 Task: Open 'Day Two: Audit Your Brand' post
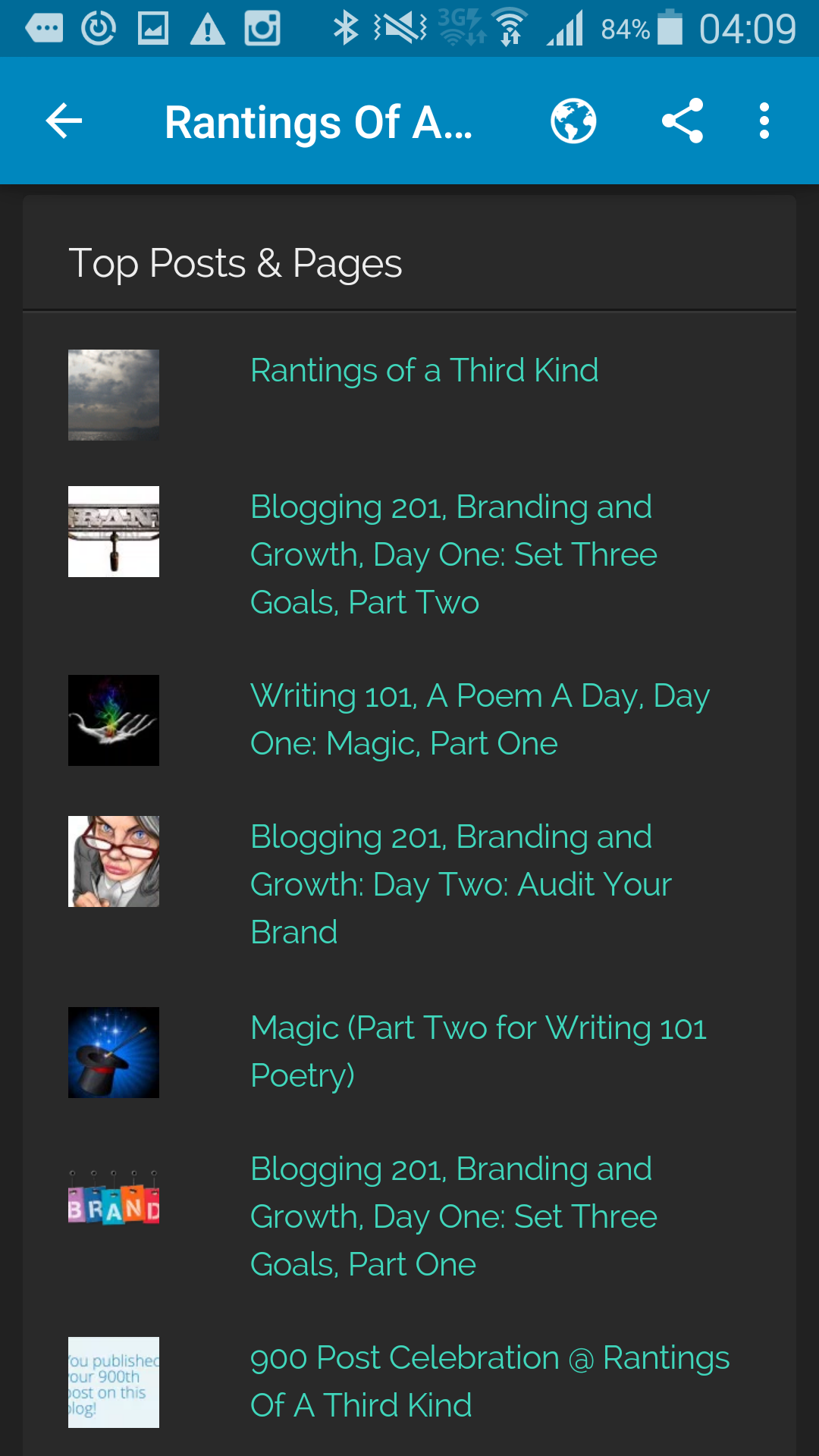click(x=460, y=884)
